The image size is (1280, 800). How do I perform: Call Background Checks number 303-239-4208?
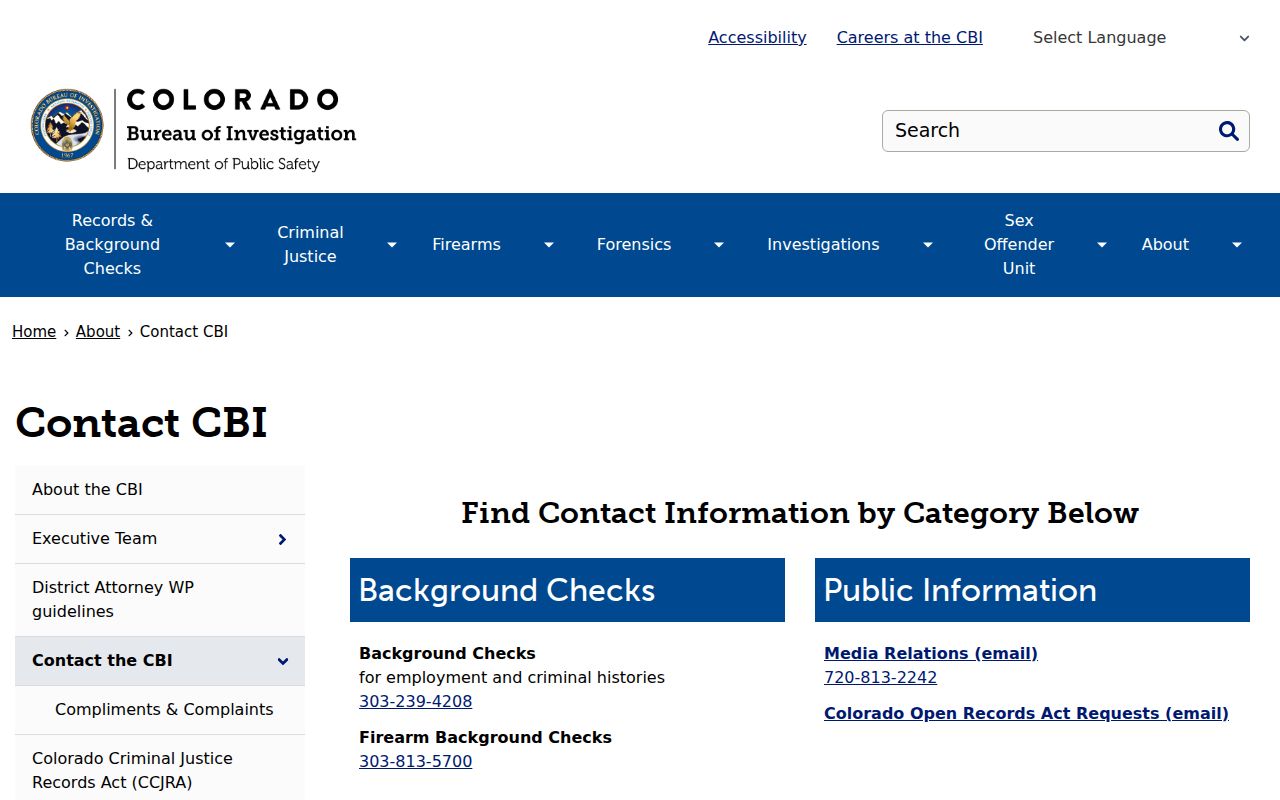(415, 702)
